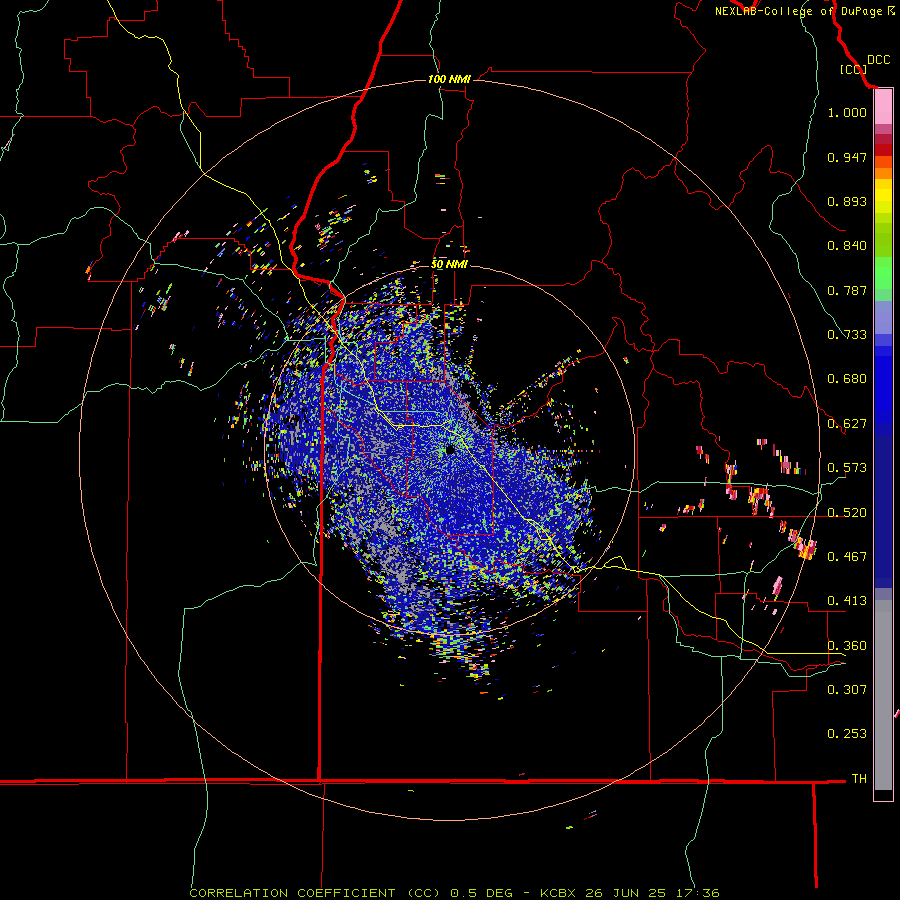Viewport: 900px width, 900px height.
Task: Click the black radar site dot at center
Action: (451, 450)
